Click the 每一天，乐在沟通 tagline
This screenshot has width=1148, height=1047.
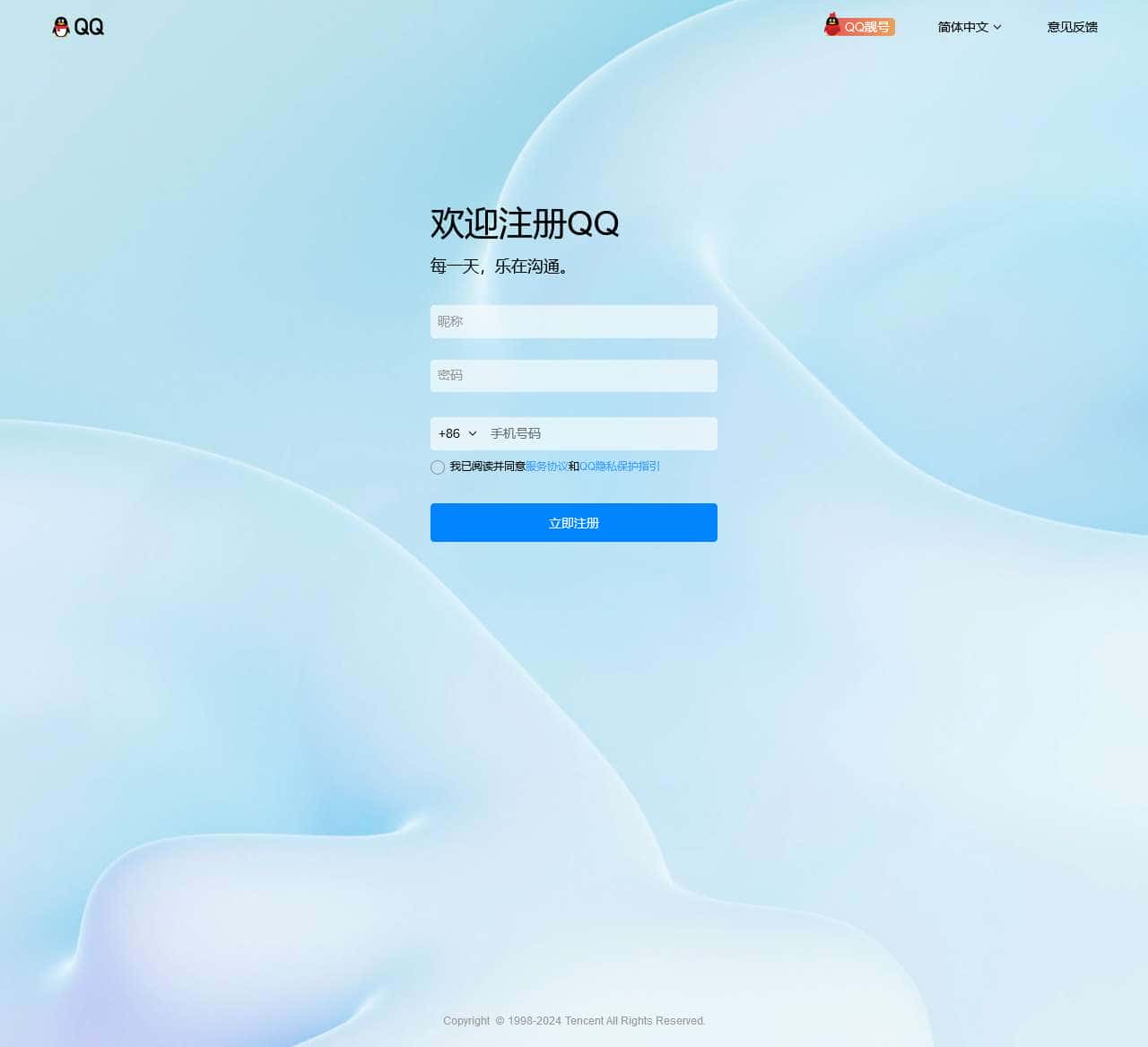[500, 266]
